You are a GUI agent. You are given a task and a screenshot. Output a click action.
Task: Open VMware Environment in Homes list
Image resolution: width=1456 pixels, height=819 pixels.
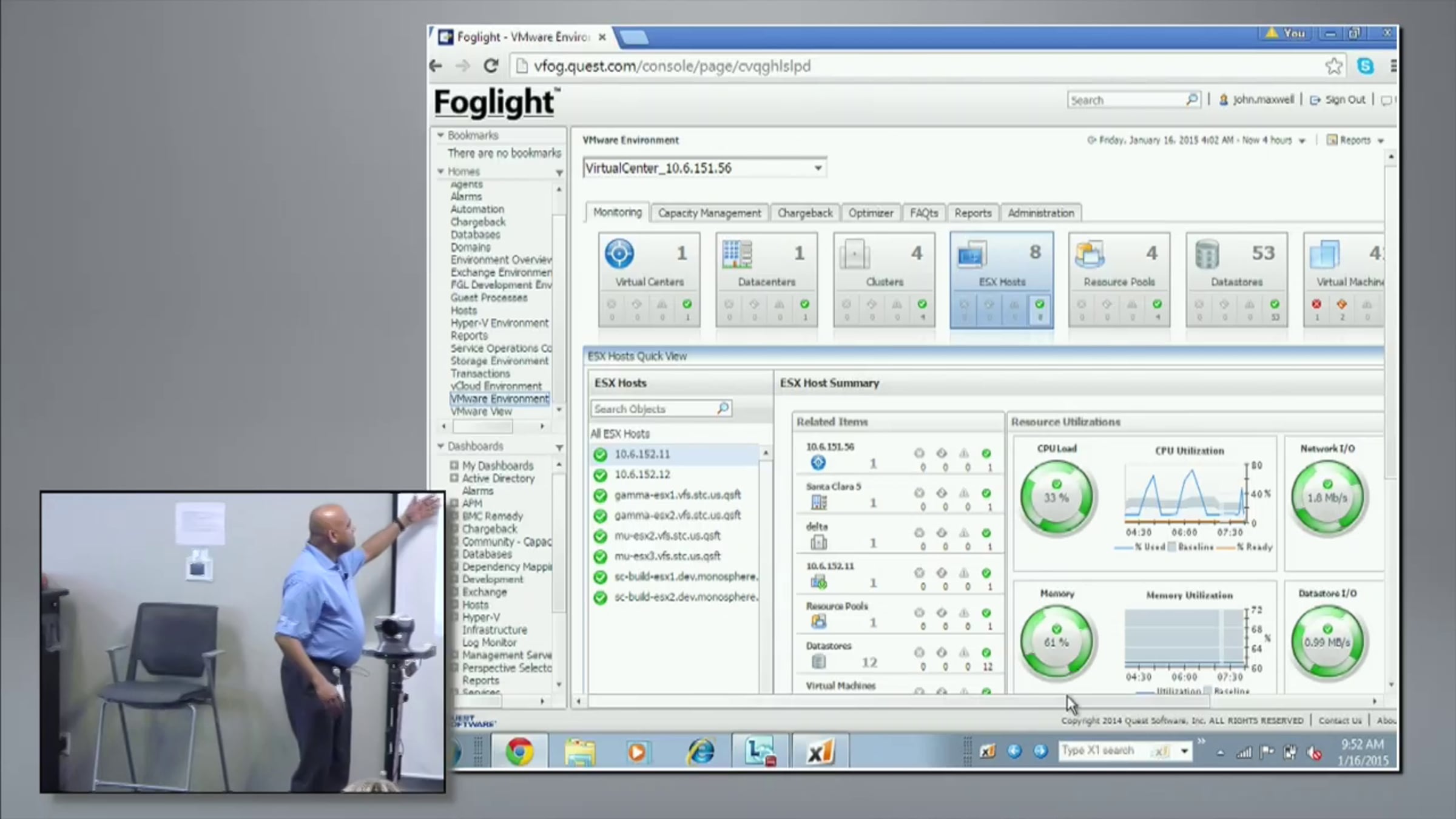coord(499,399)
